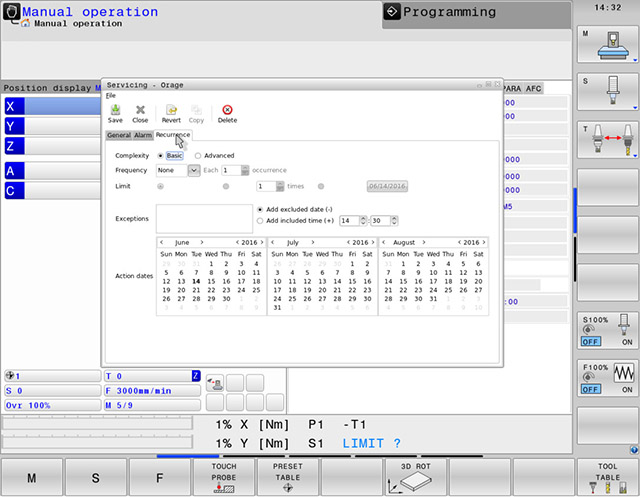Switch to the Alarm tab
The image size is (640, 497).
(143, 135)
